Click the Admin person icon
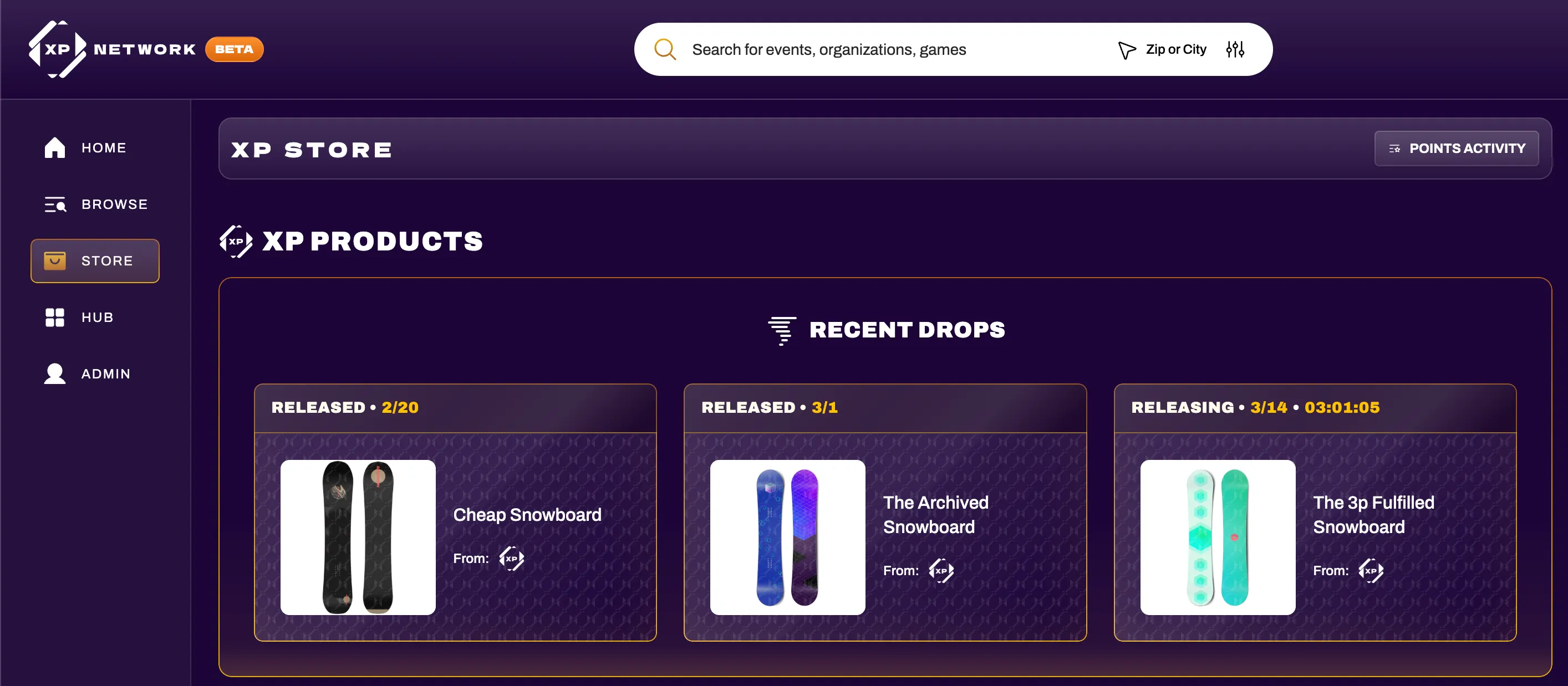The width and height of the screenshot is (1568, 686). pos(54,373)
